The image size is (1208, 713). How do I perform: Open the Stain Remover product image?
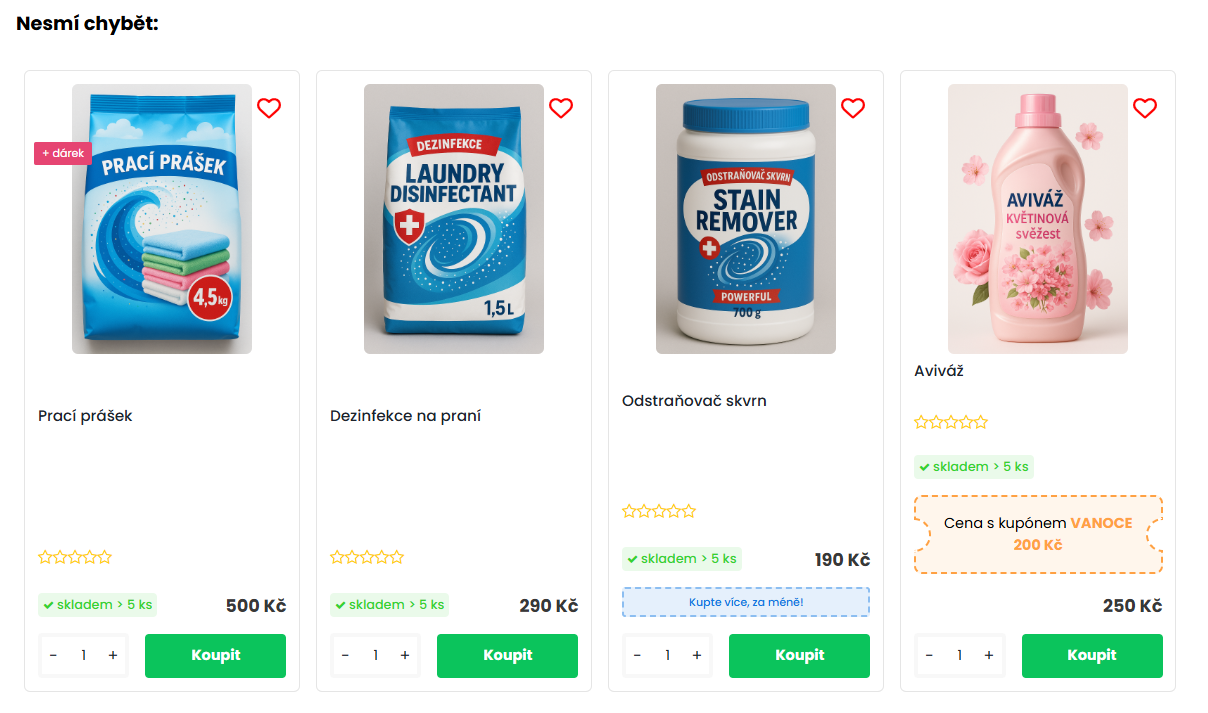click(746, 219)
